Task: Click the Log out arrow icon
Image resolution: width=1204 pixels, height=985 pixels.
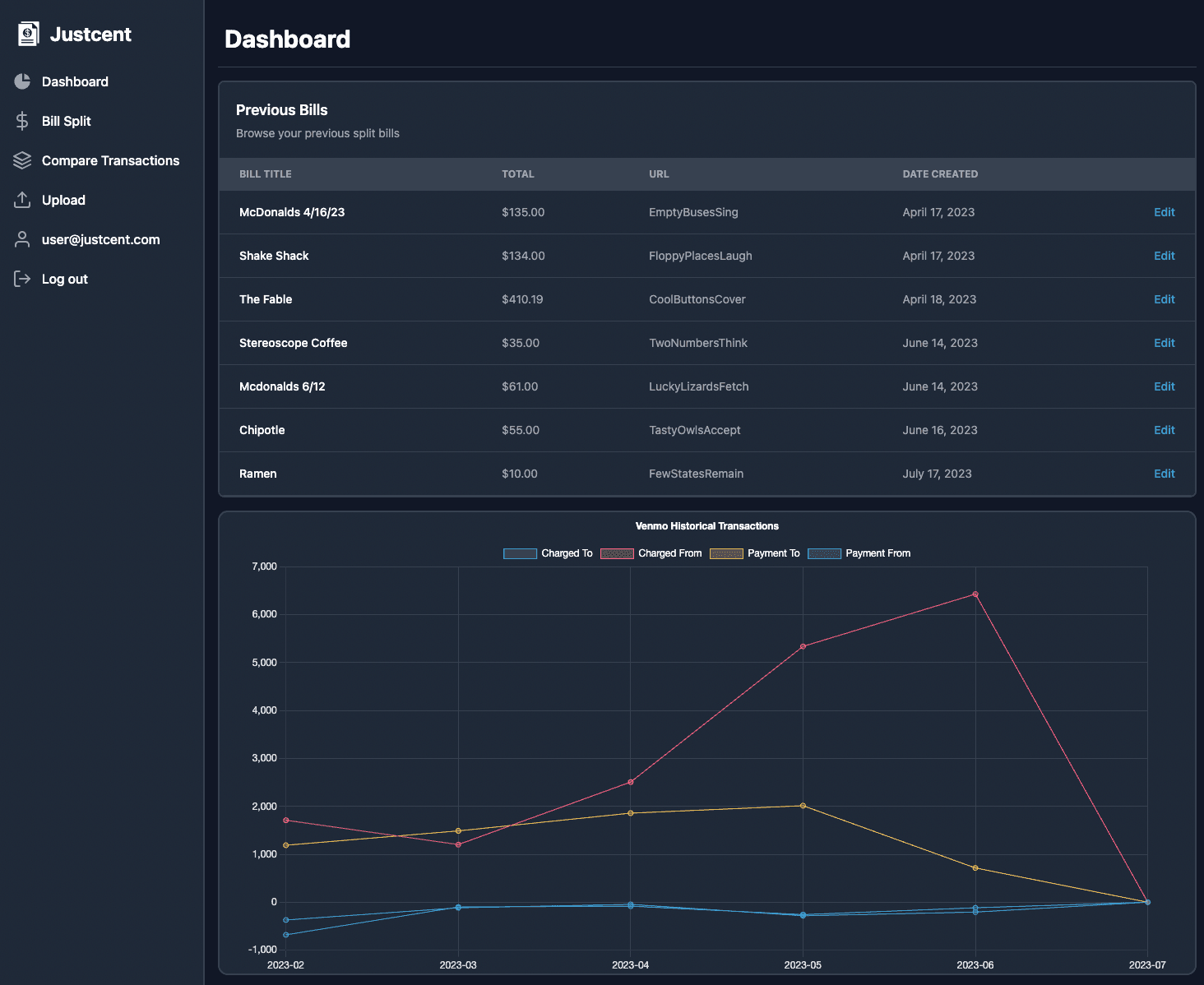Action: point(22,279)
